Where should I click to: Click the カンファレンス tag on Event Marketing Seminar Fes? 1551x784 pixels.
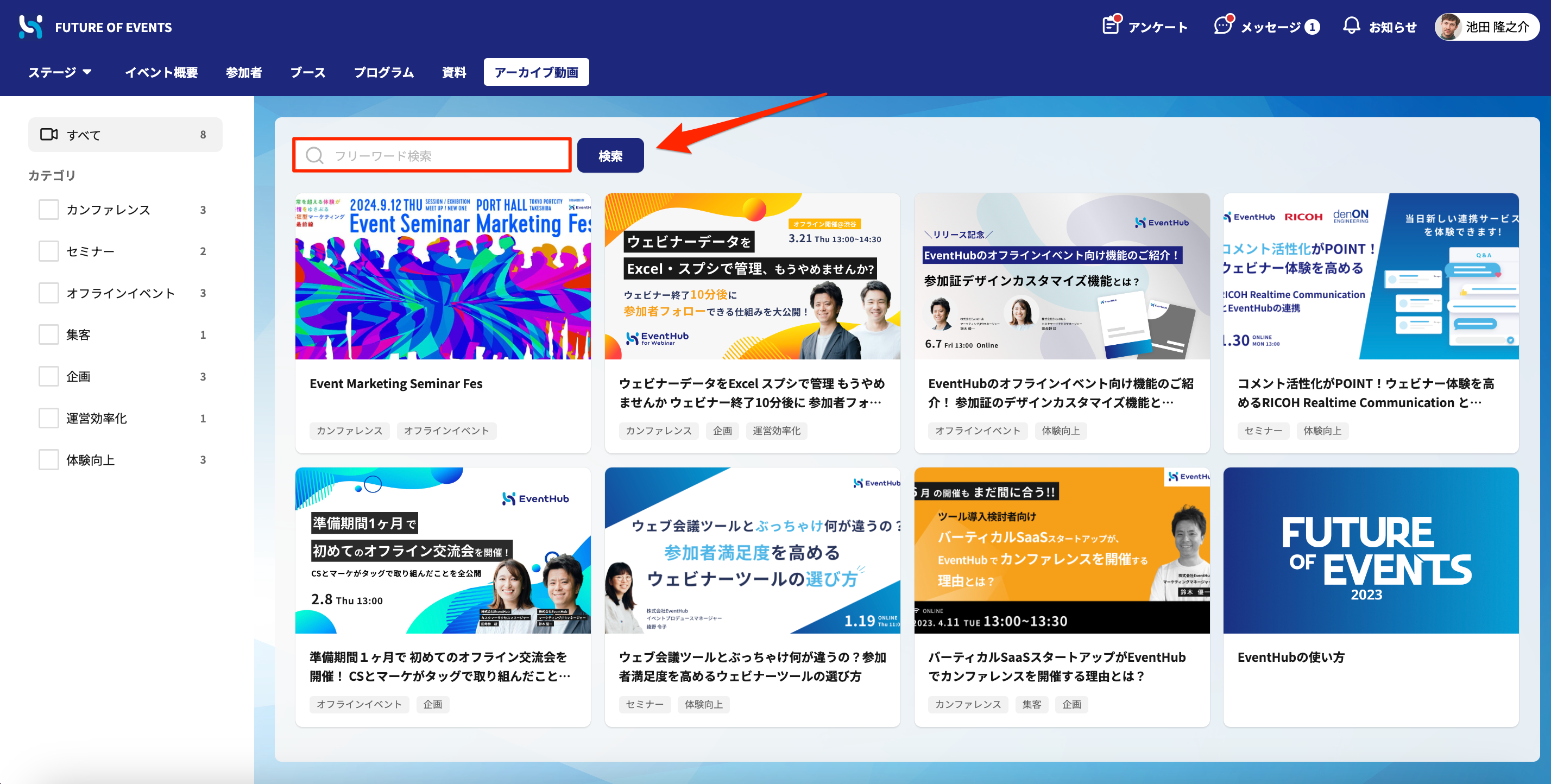coord(349,431)
